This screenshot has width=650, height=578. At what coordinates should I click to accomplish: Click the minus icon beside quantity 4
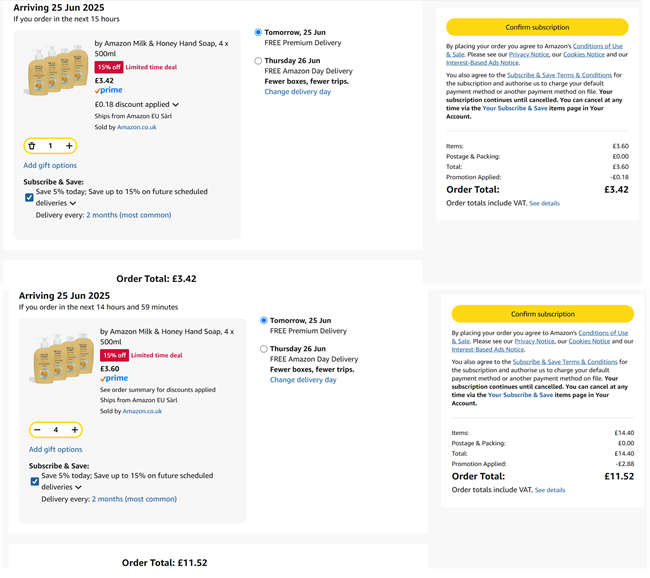coord(37,430)
